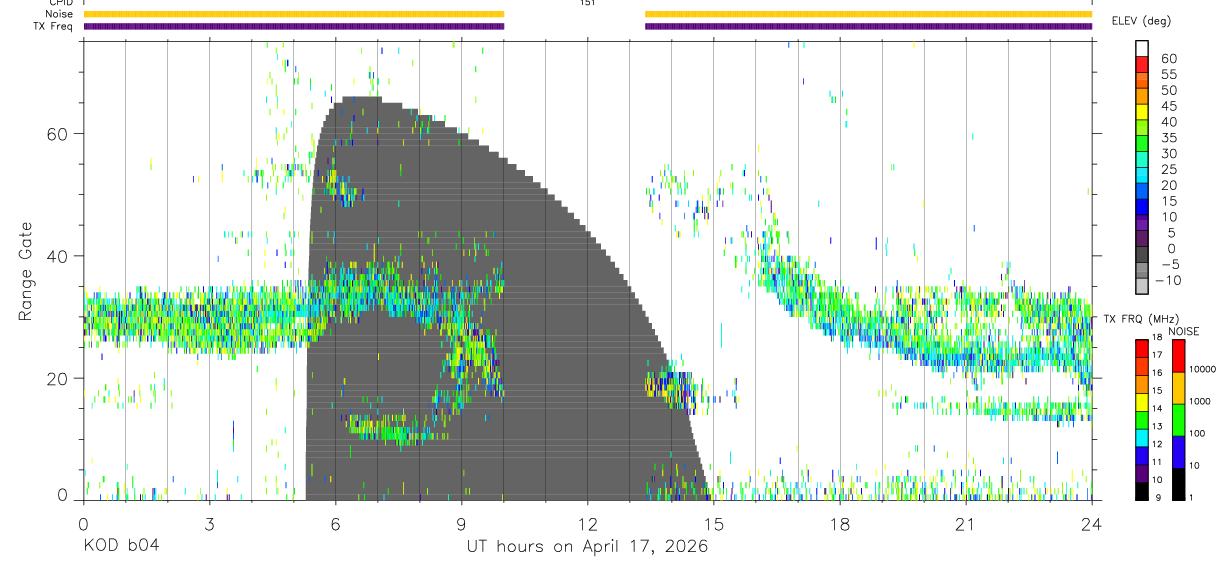Click the right yellow Noise bar segment
Image resolution: width=1228 pixels, height=567 pixels.
click(869, 14)
